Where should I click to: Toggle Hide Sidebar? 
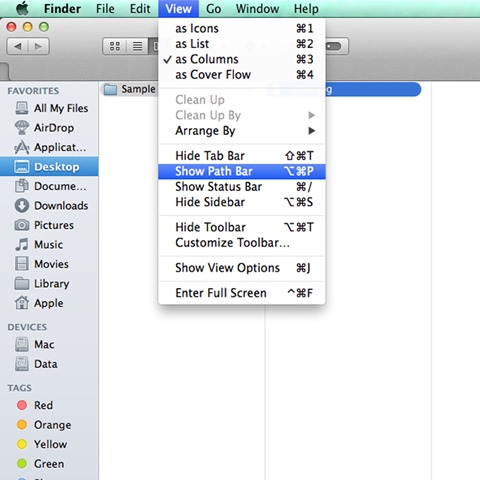[x=242, y=202]
